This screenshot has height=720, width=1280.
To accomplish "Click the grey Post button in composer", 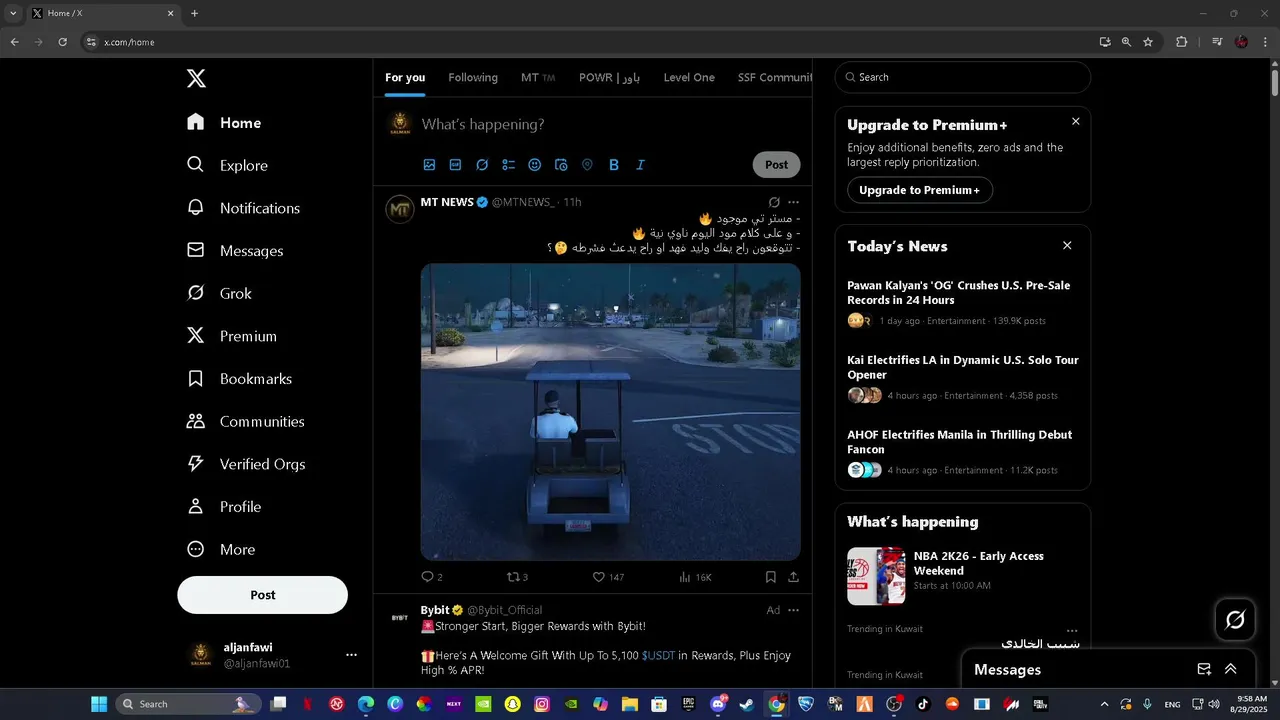I will coord(776,165).
